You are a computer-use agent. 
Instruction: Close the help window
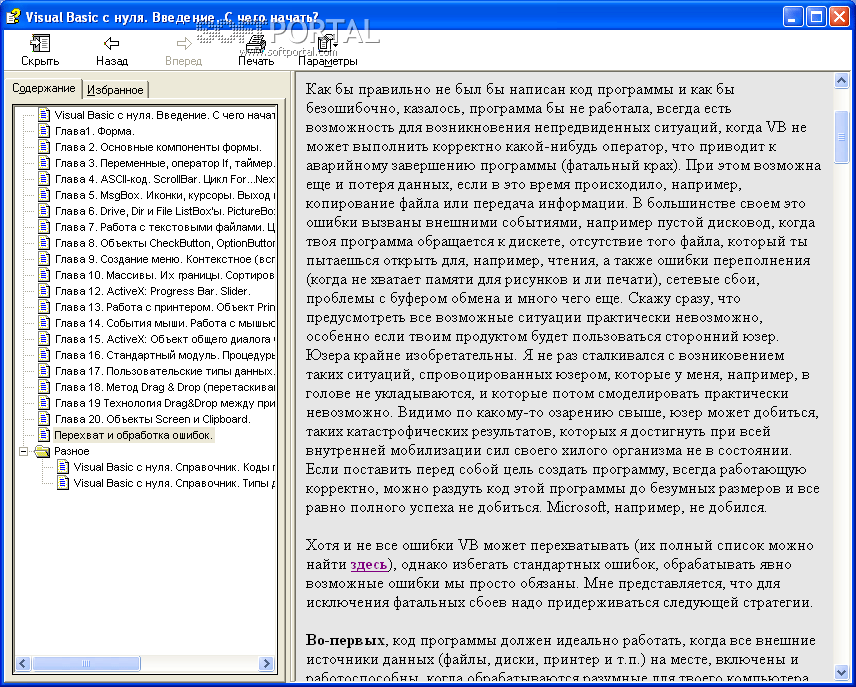coord(840,16)
